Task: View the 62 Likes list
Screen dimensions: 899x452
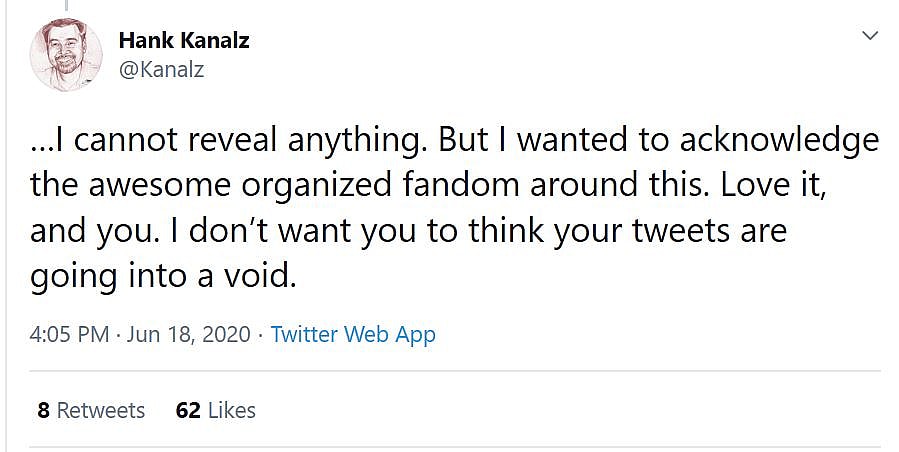Action: tap(215, 410)
